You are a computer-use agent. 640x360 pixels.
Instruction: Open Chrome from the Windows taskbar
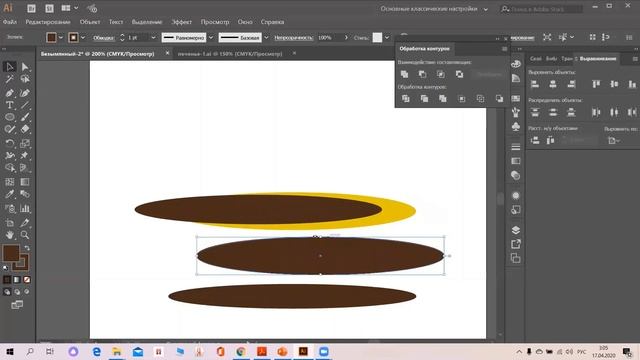tap(241, 351)
